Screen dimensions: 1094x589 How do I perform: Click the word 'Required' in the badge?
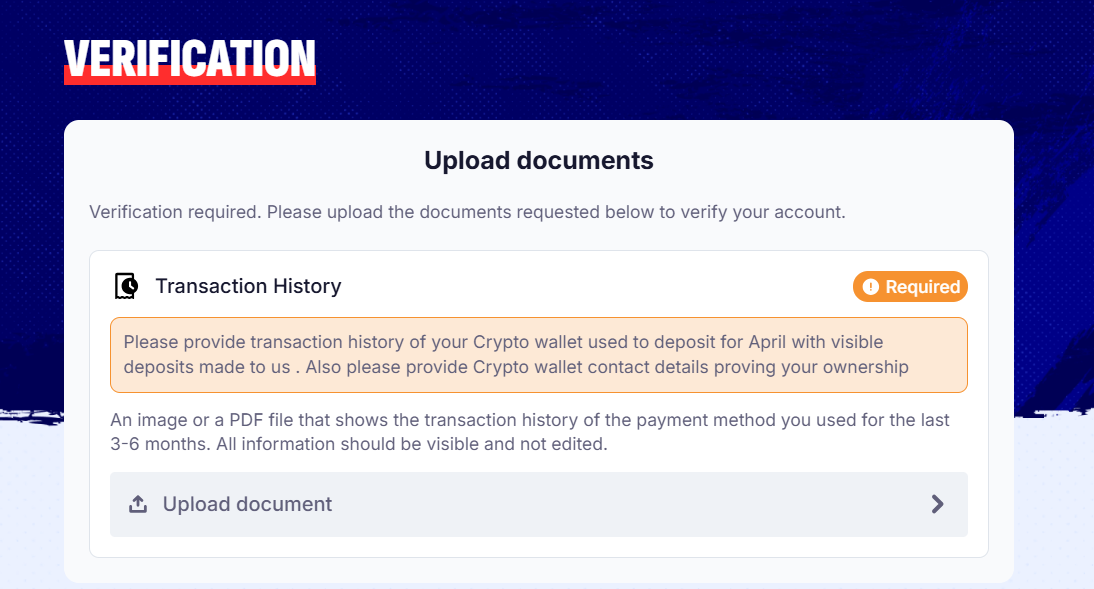(x=922, y=287)
